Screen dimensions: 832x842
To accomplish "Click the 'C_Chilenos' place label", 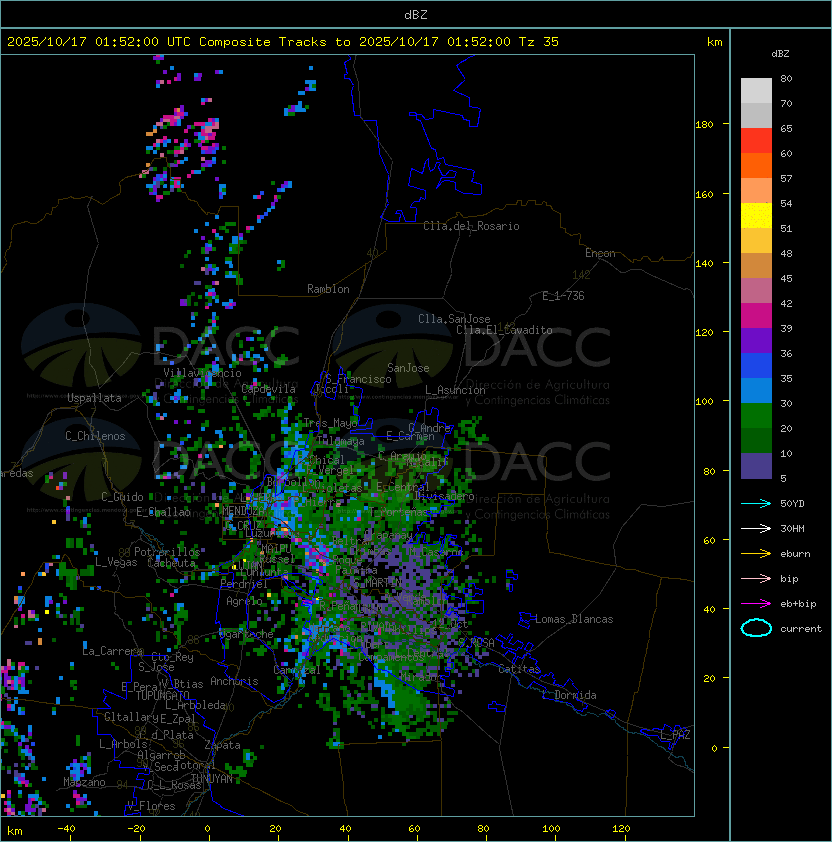I will pos(95,436).
